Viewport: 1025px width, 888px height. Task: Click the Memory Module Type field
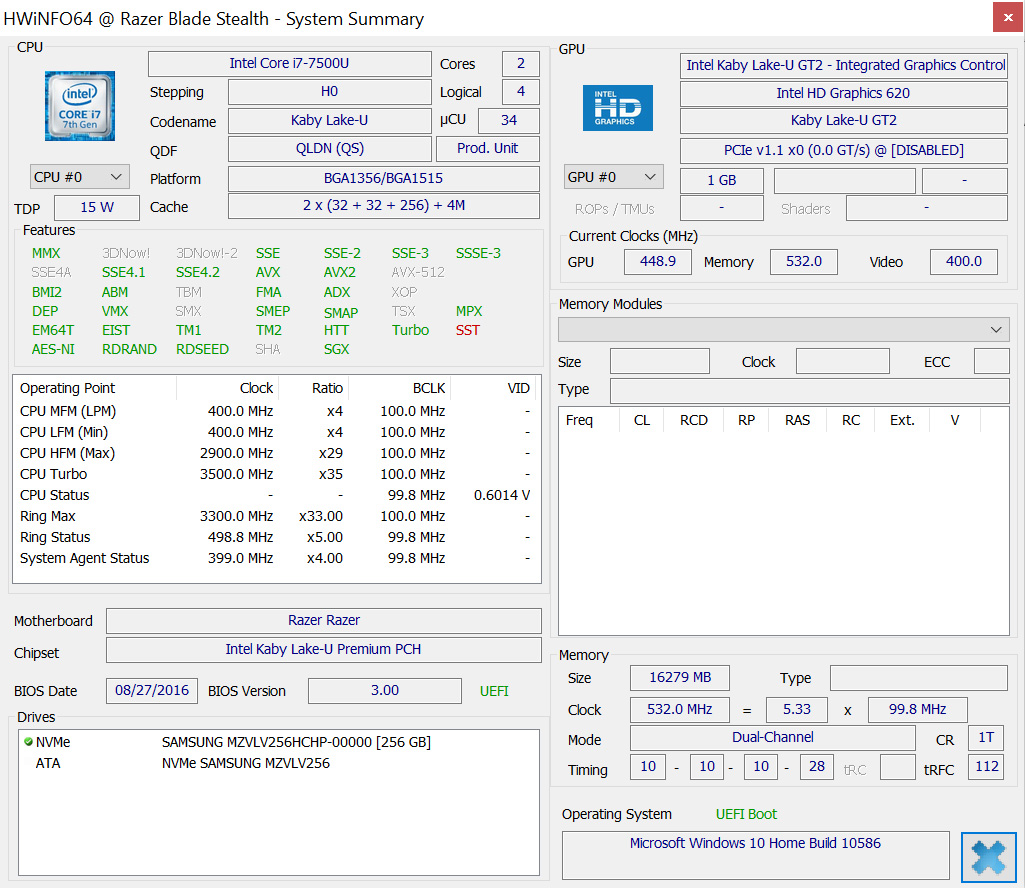(x=809, y=390)
